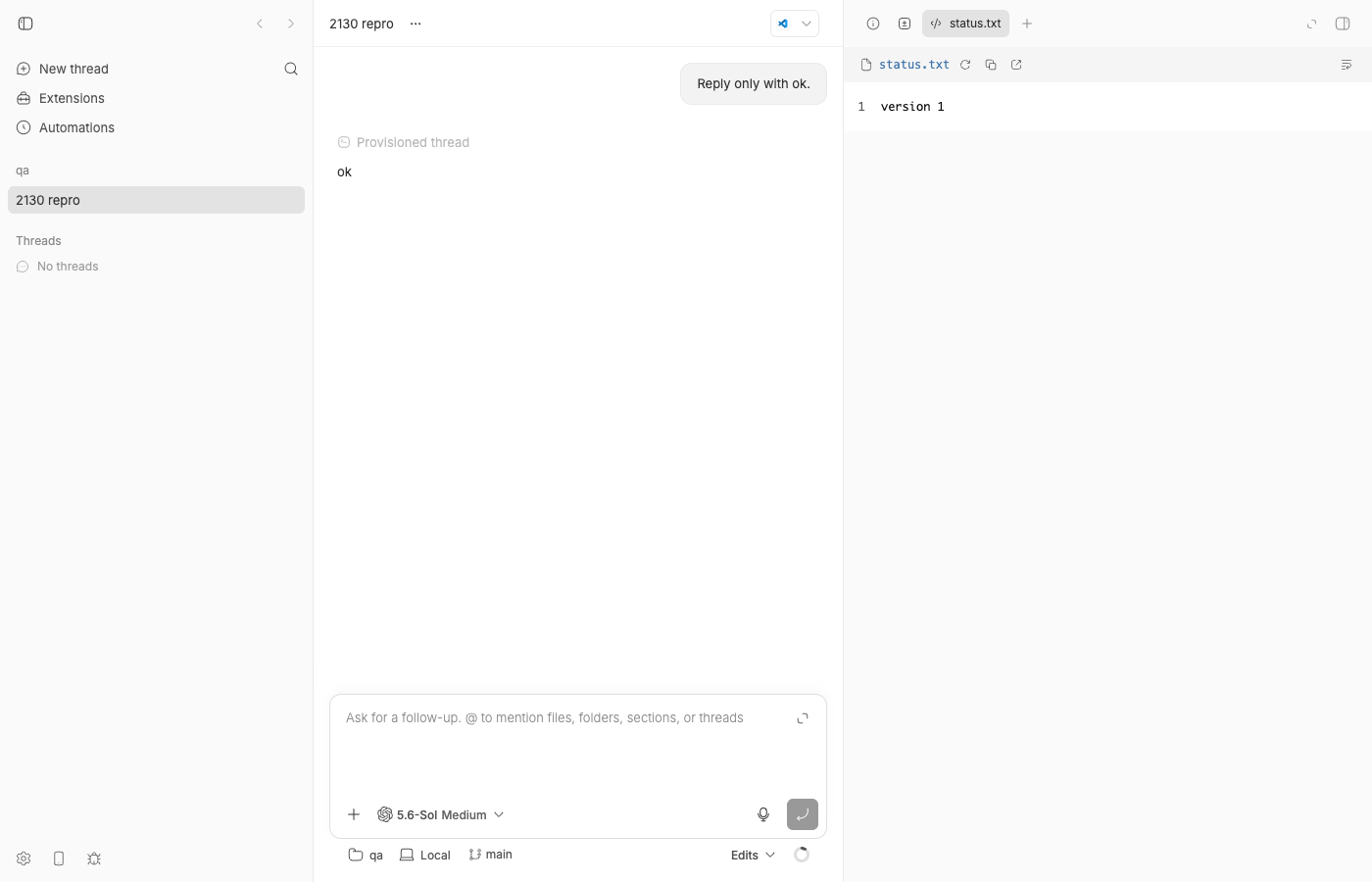Switch the main git branch
The width and height of the screenshot is (1372, 882).
[x=491, y=855]
